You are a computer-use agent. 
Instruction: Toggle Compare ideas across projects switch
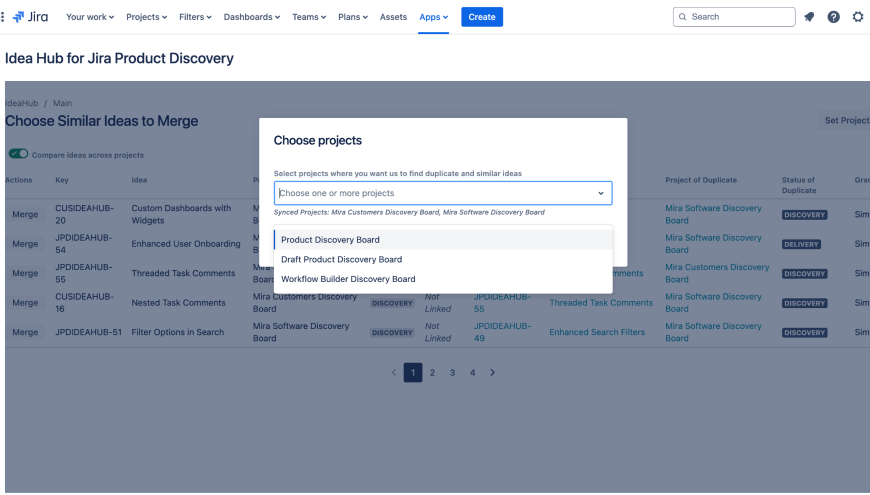click(x=18, y=154)
